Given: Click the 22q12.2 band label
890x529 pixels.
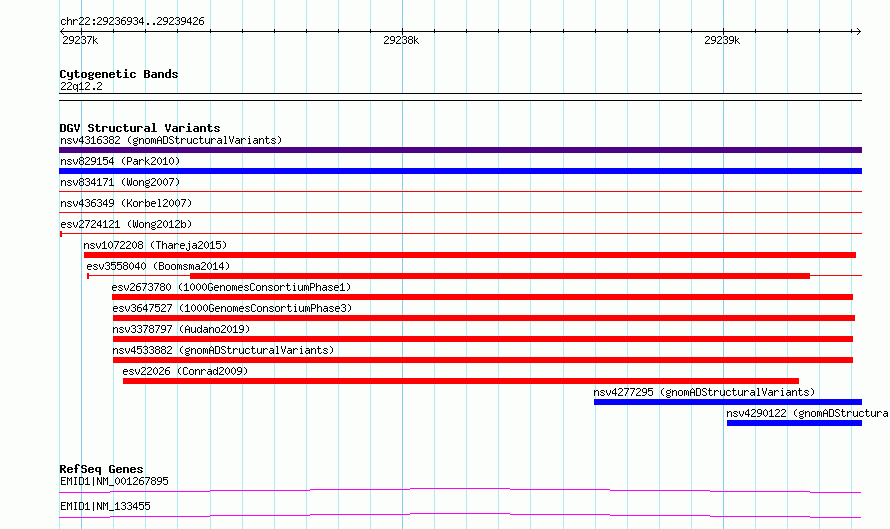Looking at the screenshot, I should pos(81,86).
